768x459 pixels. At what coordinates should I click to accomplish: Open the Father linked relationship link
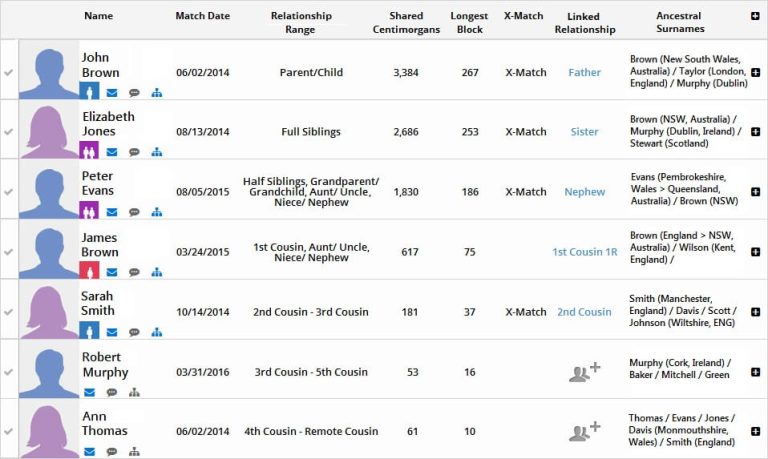pos(584,73)
